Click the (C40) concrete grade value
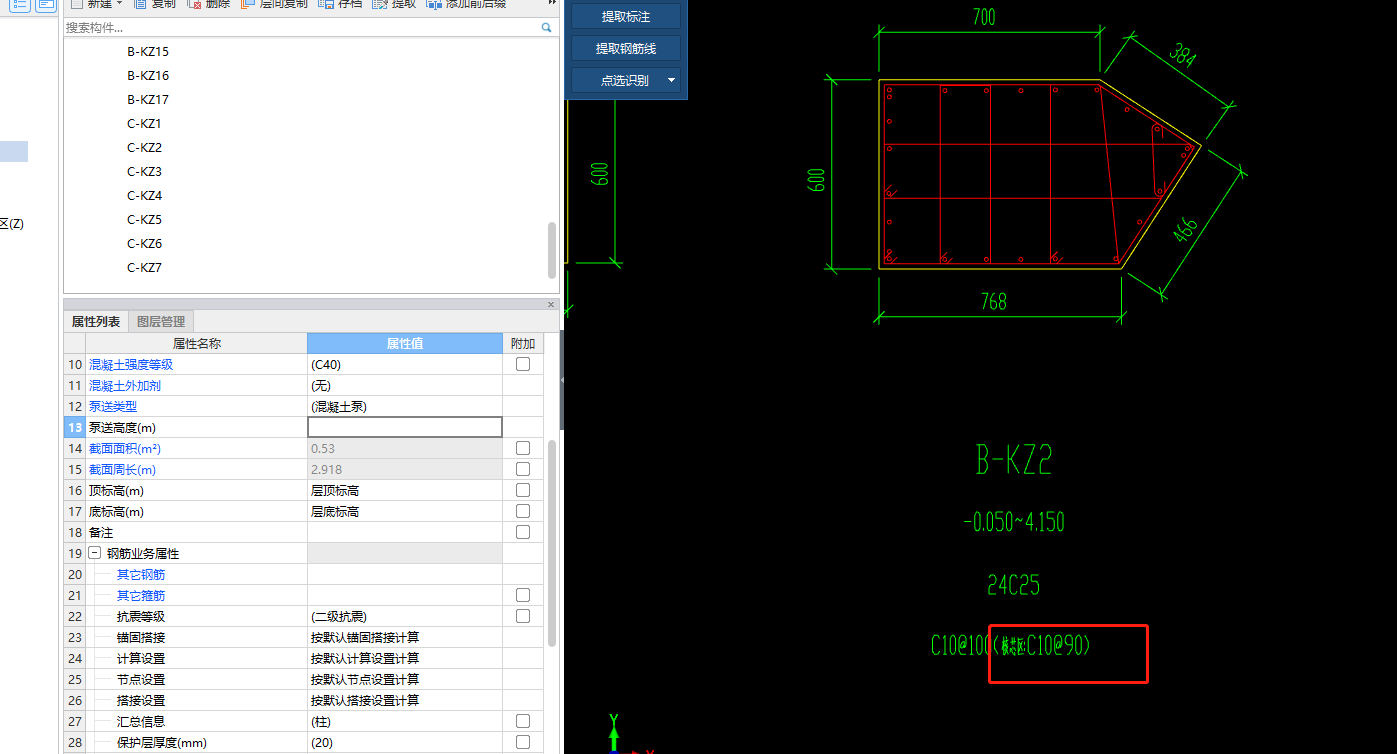The image size is (1397, 754). (326, 364)
